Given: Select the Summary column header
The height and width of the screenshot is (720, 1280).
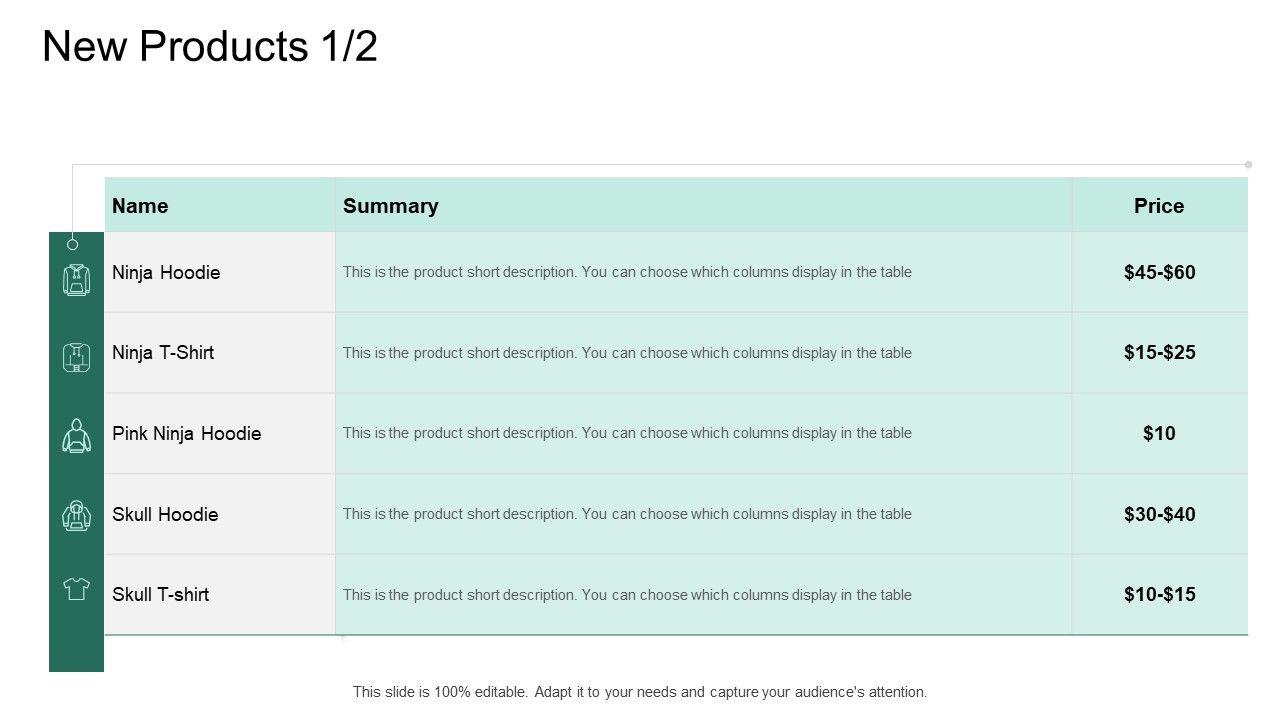Looking at the screenshot, I should [x=390, y=206].
